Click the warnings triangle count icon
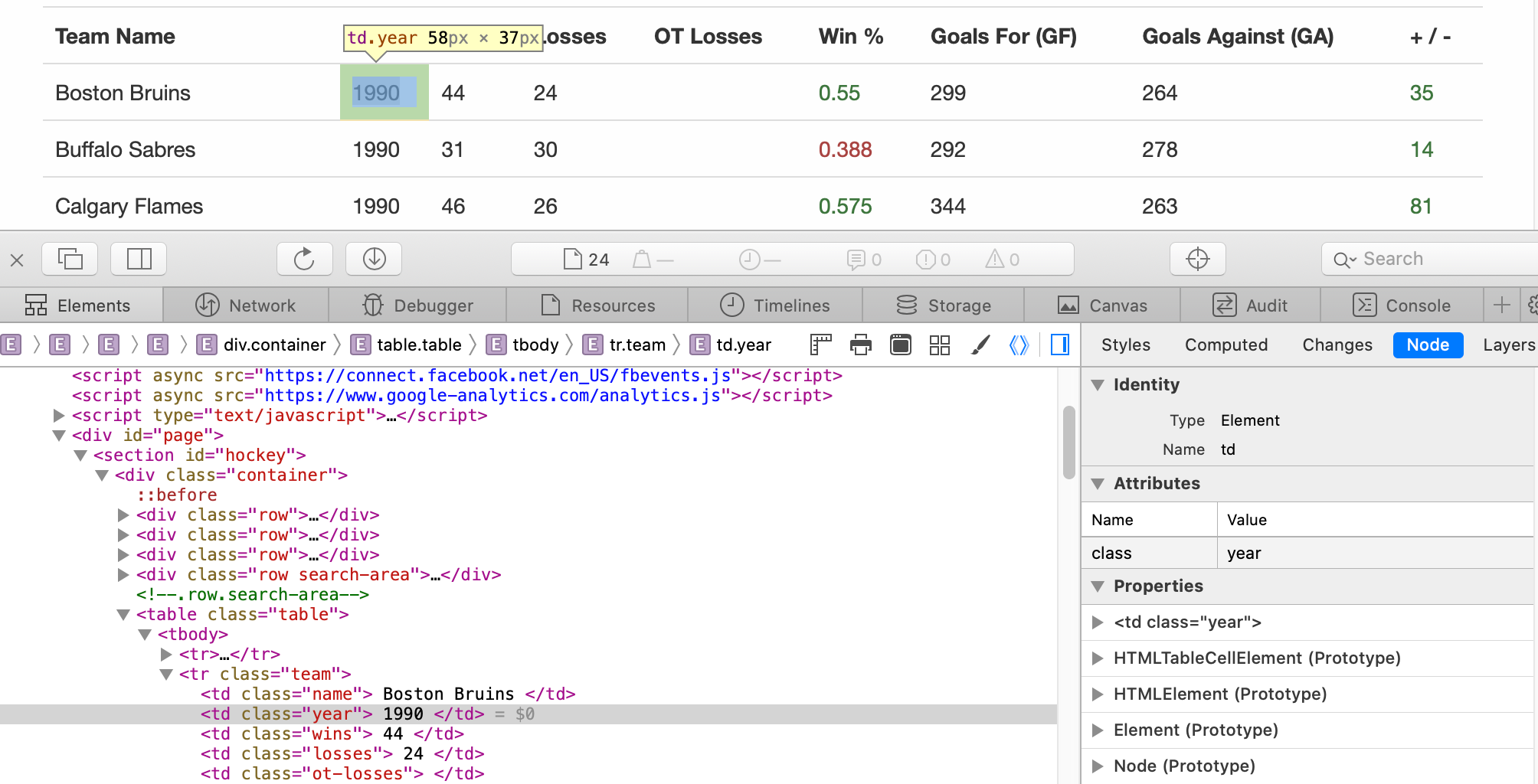This screenshot has width=1538, height=784. (1002, 260)
